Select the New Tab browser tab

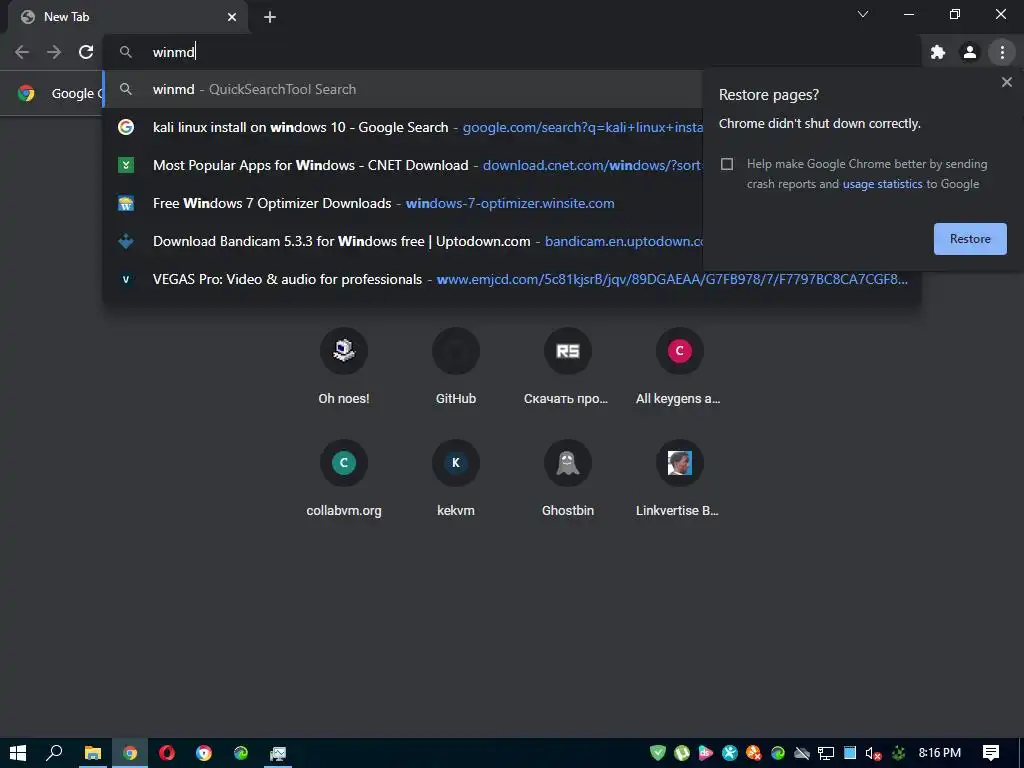click(x=127, y=17)
